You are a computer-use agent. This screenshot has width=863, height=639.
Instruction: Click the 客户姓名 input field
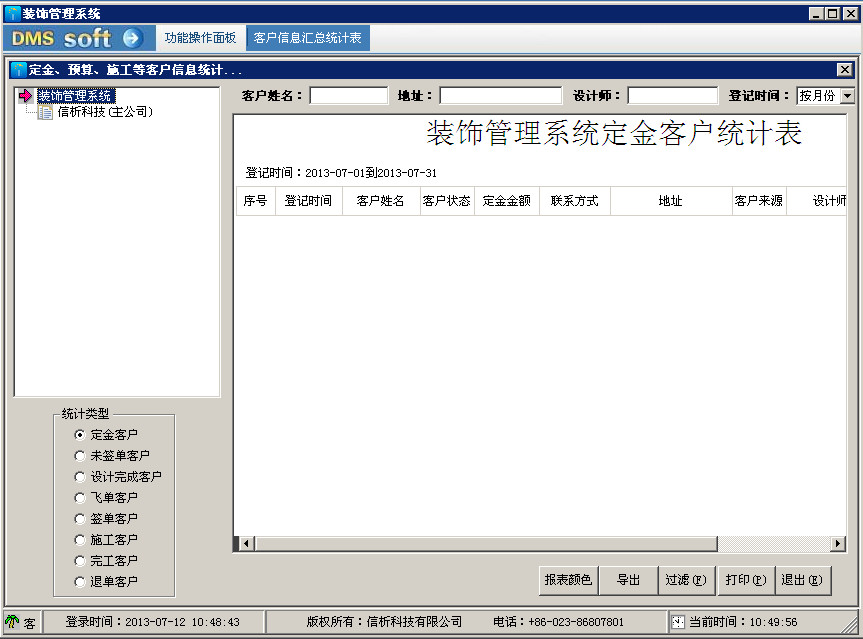349,96
